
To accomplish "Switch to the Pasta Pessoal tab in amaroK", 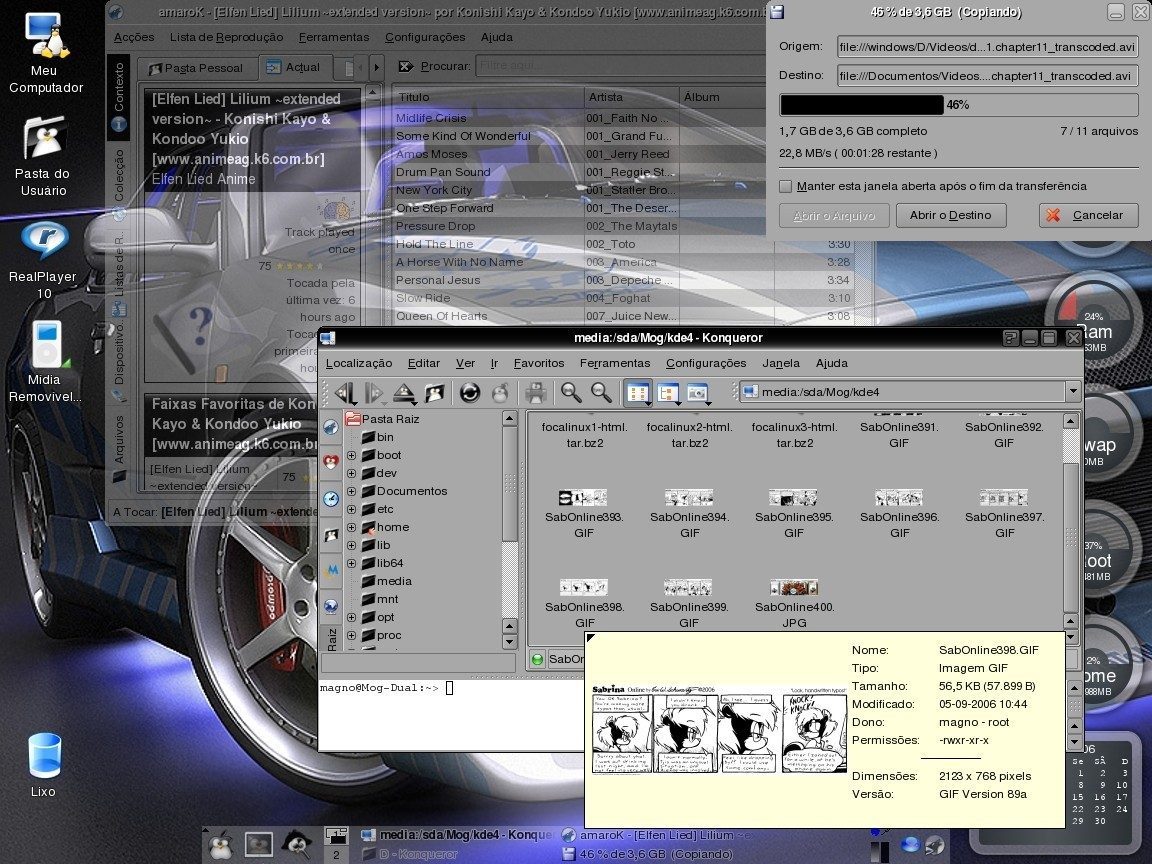I will 197,68.
